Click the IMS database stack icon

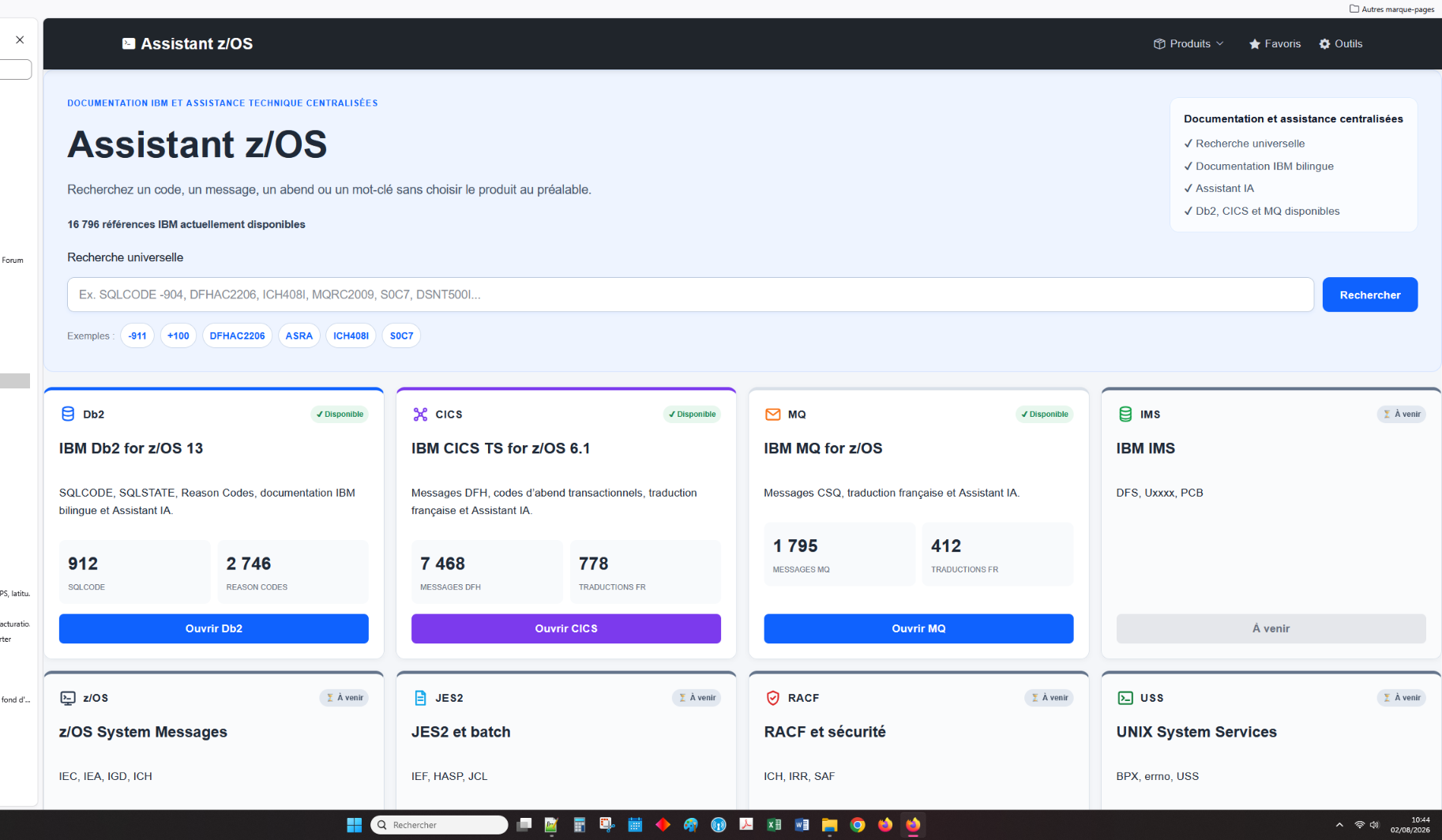click(1125, 414)
